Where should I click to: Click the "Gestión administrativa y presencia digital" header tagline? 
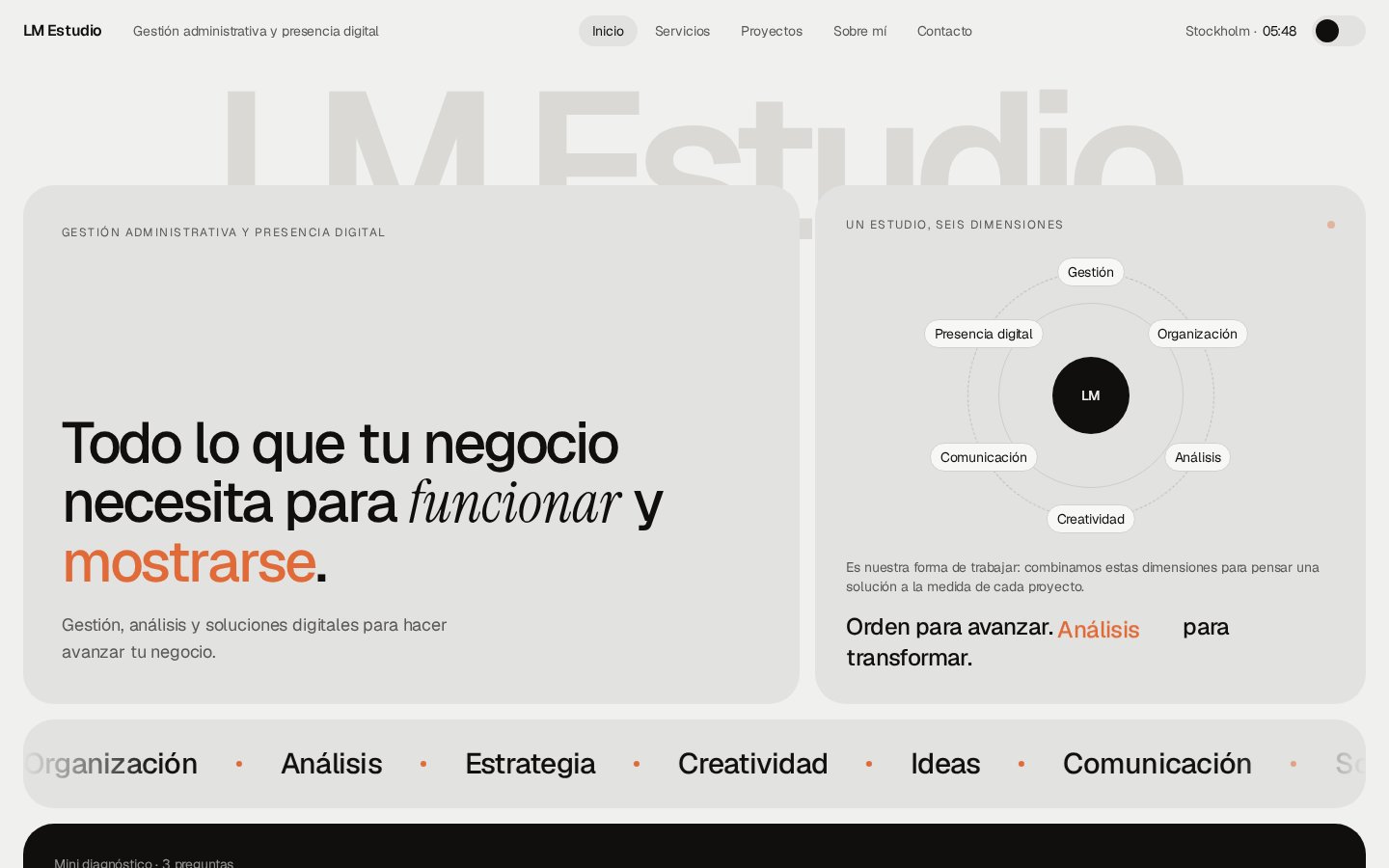point(256,31)
